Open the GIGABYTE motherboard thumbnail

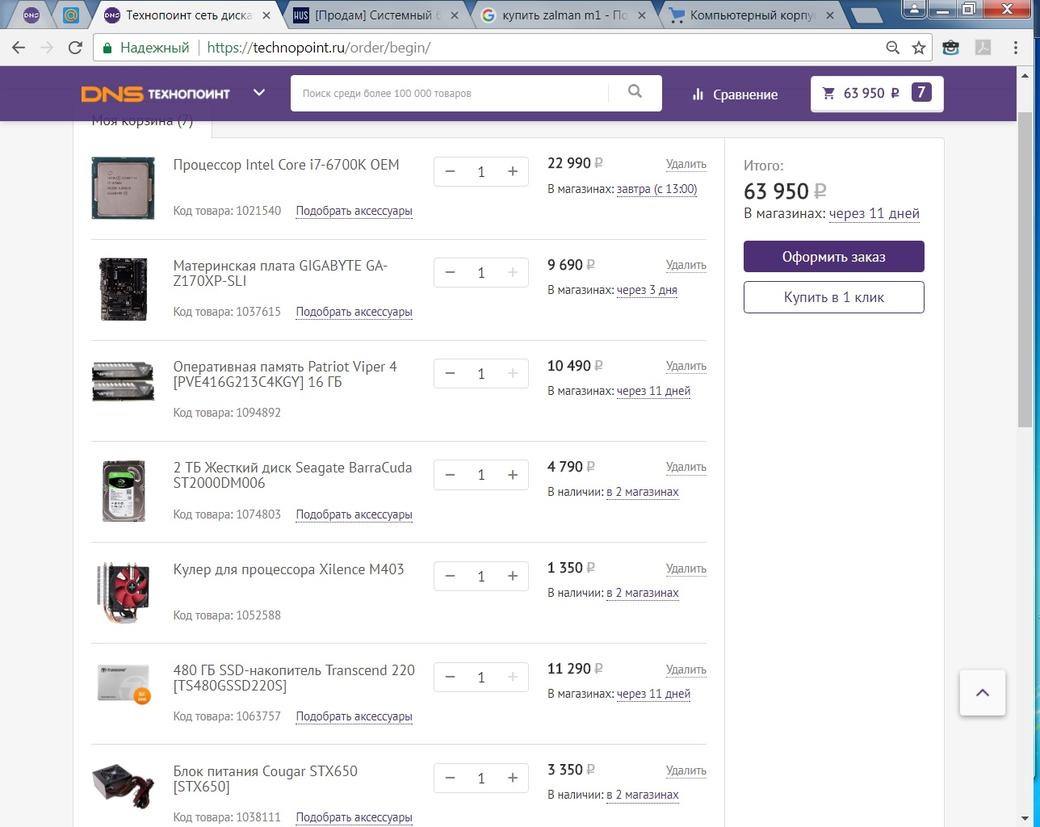click(x=123, y=289)
